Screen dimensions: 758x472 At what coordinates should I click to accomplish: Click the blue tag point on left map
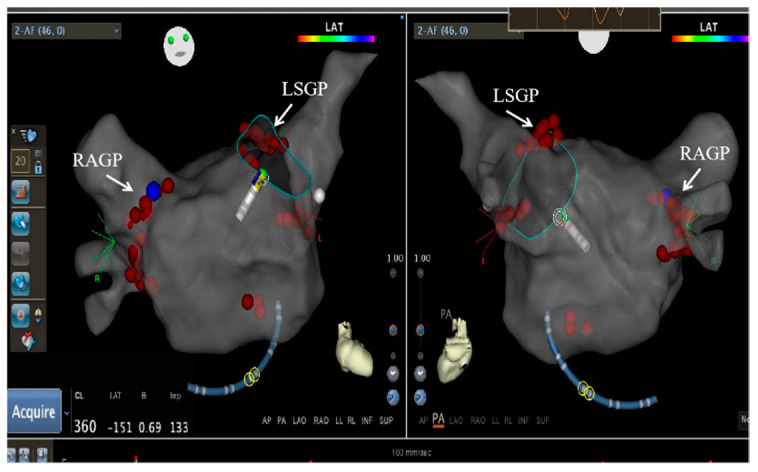tap(153, 191)
